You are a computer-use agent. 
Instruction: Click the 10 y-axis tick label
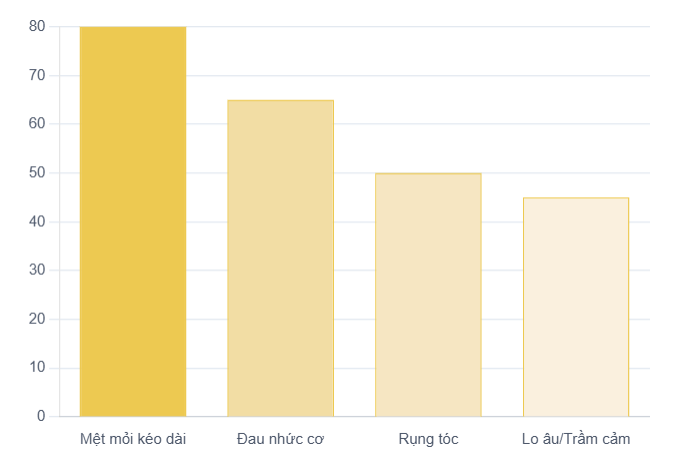click(x=37, y=368)
